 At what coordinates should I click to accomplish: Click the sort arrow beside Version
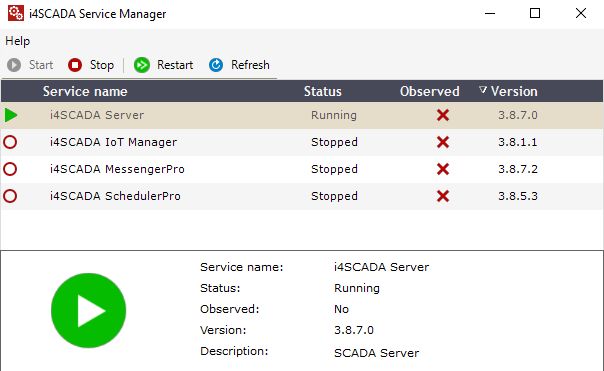483,90
